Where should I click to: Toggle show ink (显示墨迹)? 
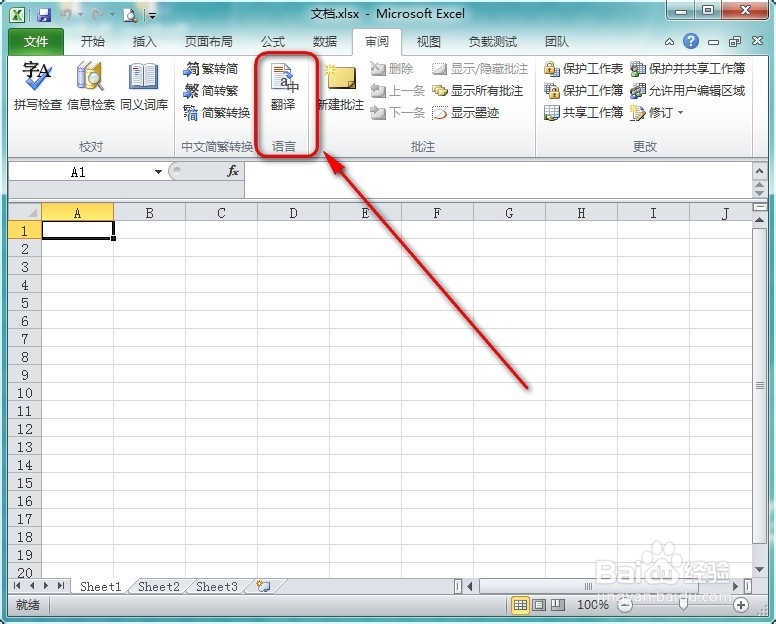click(465, 113)
